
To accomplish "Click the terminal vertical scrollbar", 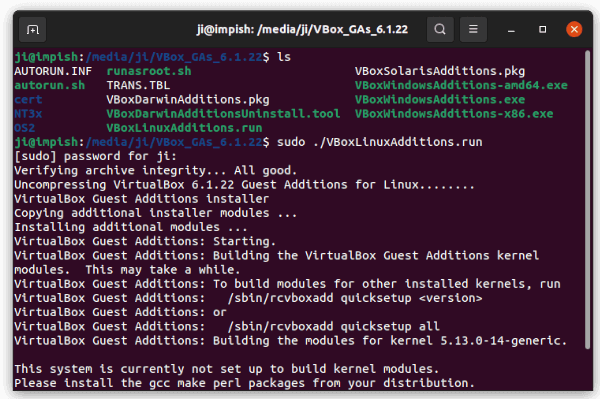I will pos(587,200).
